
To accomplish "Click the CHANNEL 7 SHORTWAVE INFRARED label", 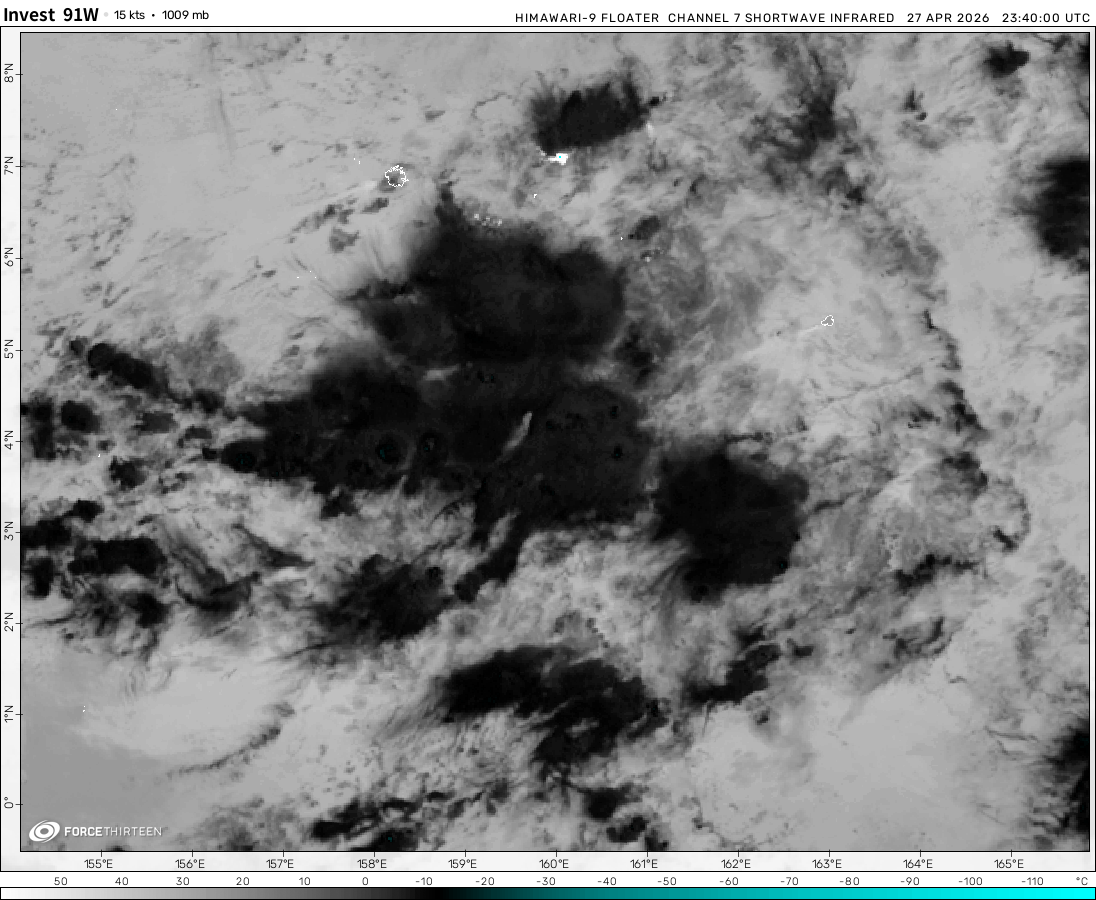I will [781, 18].
